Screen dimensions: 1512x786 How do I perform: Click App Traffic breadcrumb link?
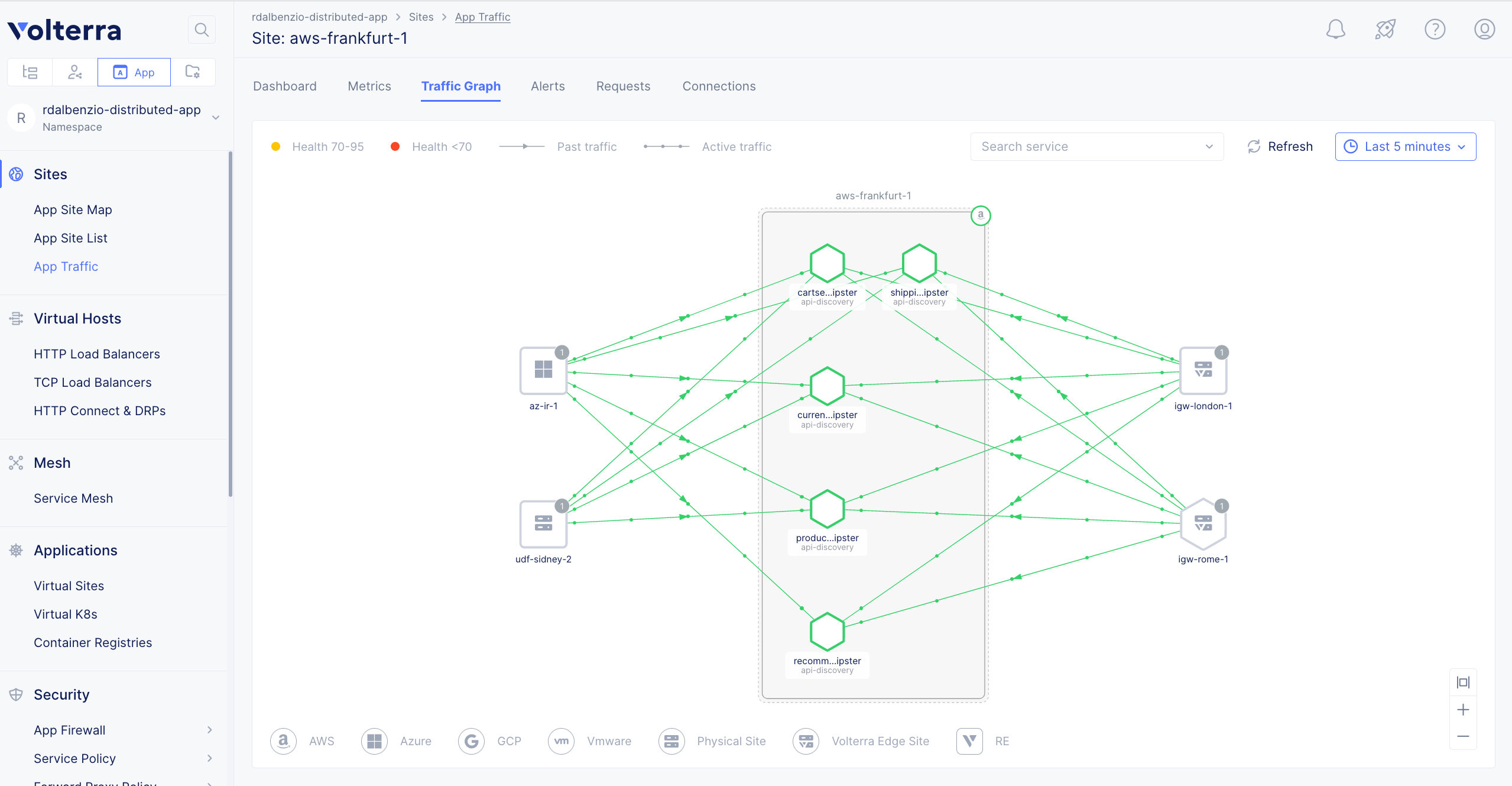pos(482,17)
